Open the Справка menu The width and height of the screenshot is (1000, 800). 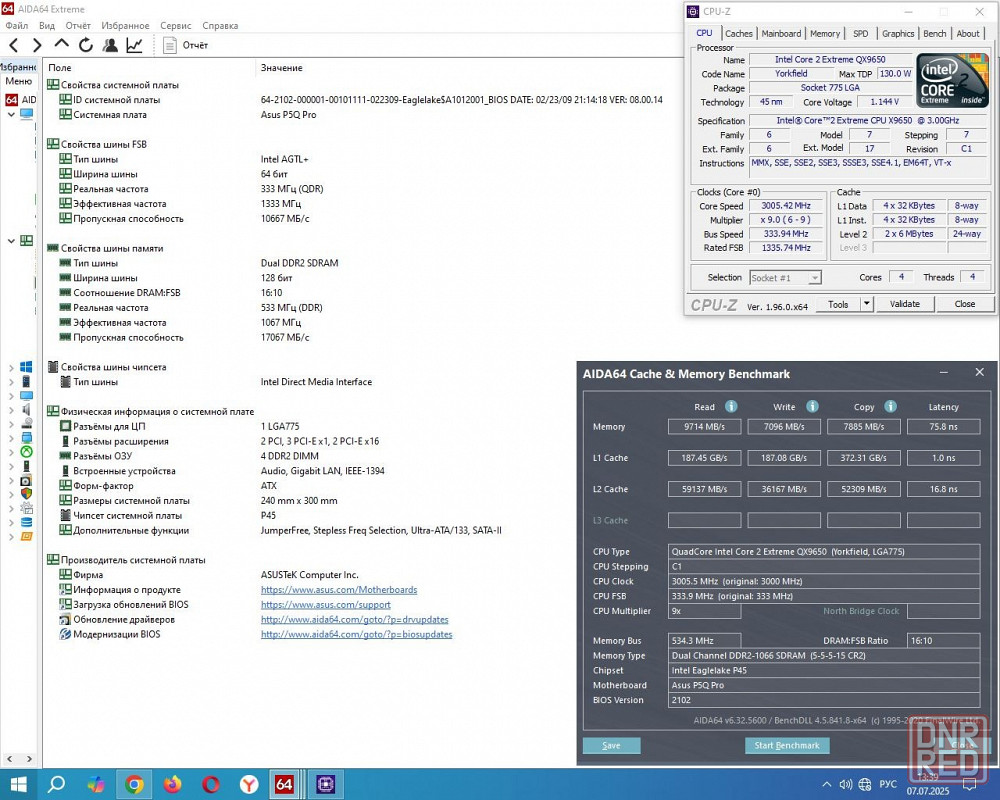[x=220, y=26]
